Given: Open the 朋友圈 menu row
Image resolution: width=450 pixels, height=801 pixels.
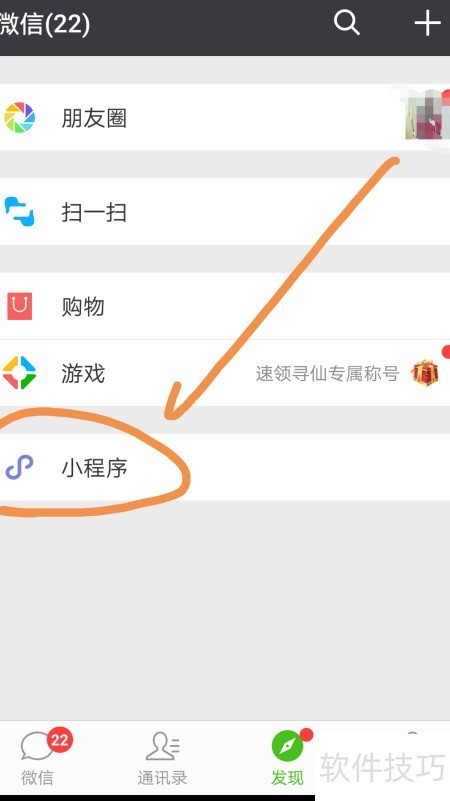Looking at the screenshot, I should pos(225,117).
